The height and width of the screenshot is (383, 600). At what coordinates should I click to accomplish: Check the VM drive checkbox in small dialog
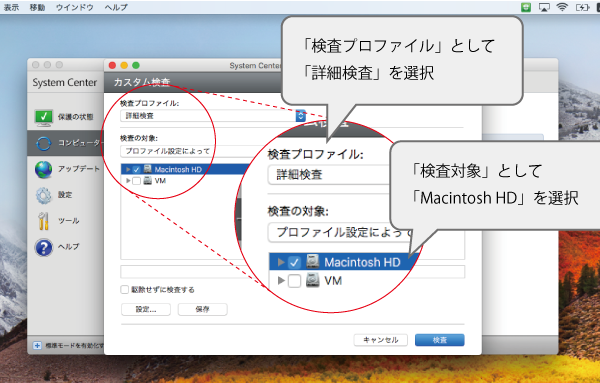tap(136, 181)
